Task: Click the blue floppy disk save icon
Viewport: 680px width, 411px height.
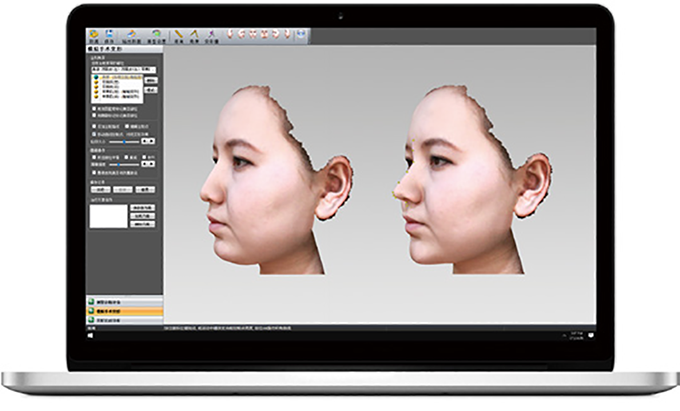Action: click(x=109, y=35)
